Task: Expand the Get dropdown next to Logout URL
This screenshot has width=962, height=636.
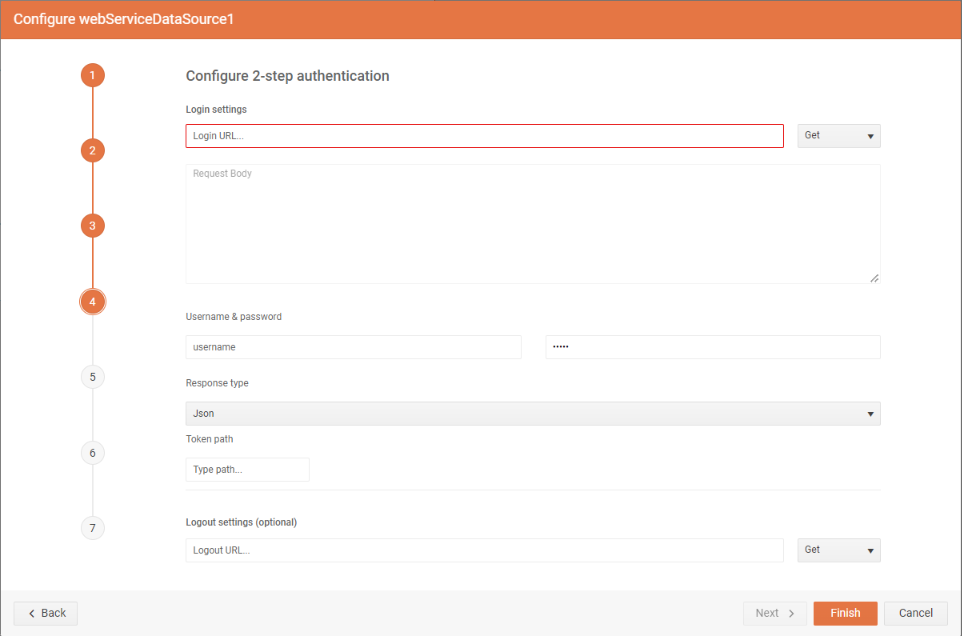Action: (x=838, y=550)
